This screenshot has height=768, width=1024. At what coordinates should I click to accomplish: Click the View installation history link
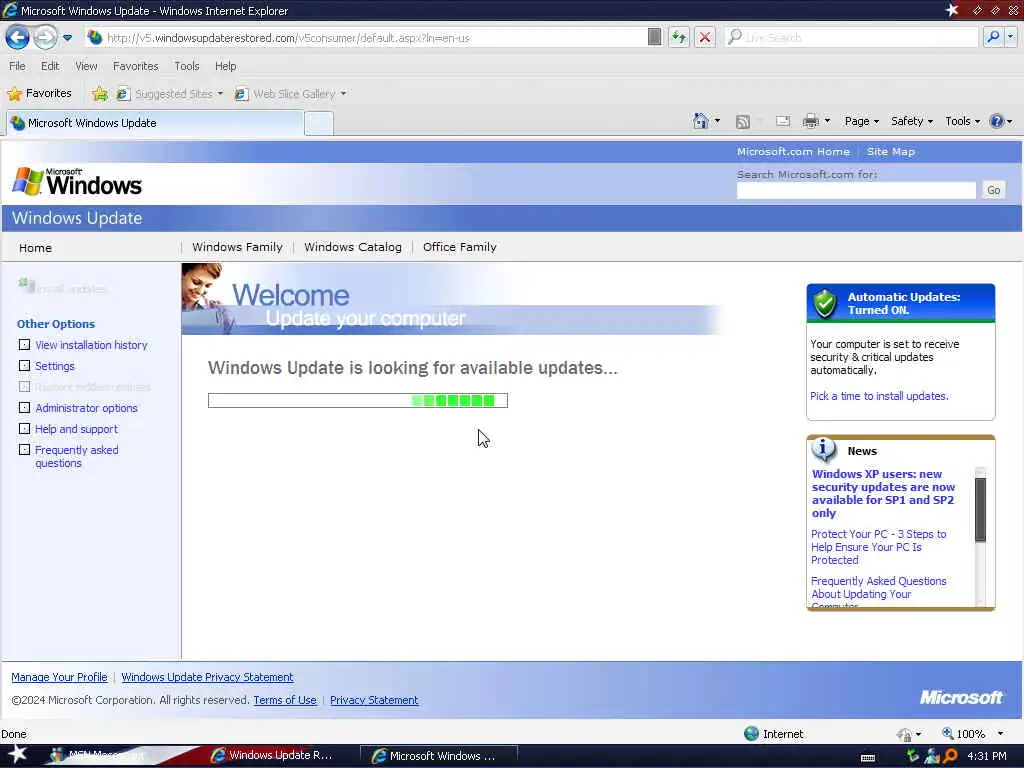(x=91, y=345)
